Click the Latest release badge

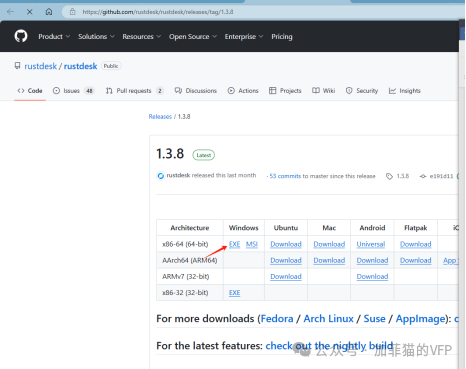click(204, 155)
